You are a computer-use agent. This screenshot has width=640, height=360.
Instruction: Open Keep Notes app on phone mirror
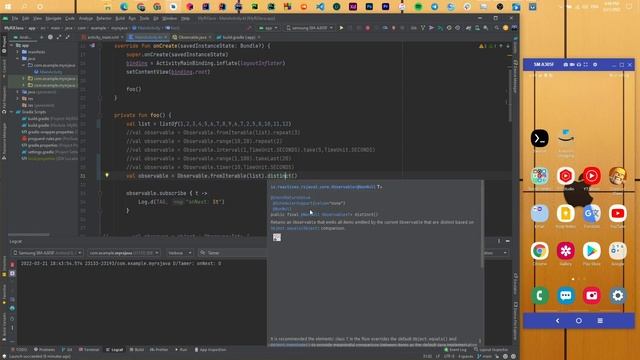coord(566,213)
